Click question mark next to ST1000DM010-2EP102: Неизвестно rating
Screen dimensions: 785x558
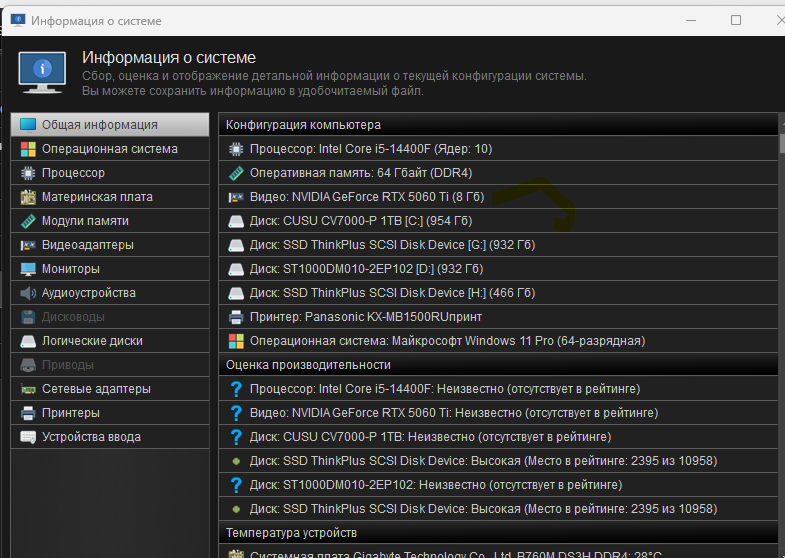pos(236,485)
